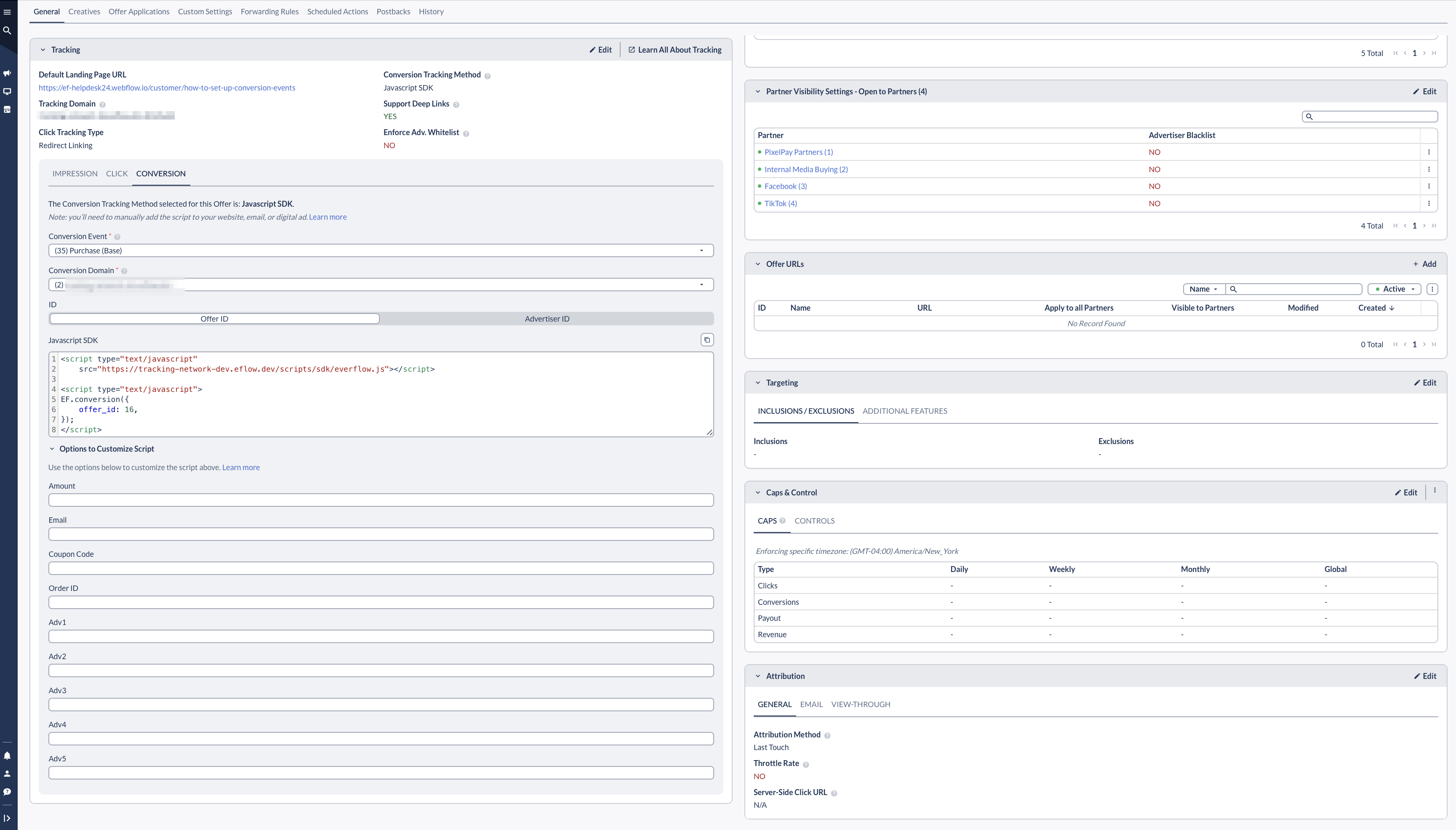Select Advertiser ID in the ID toggle

click(x=547, y=319)
